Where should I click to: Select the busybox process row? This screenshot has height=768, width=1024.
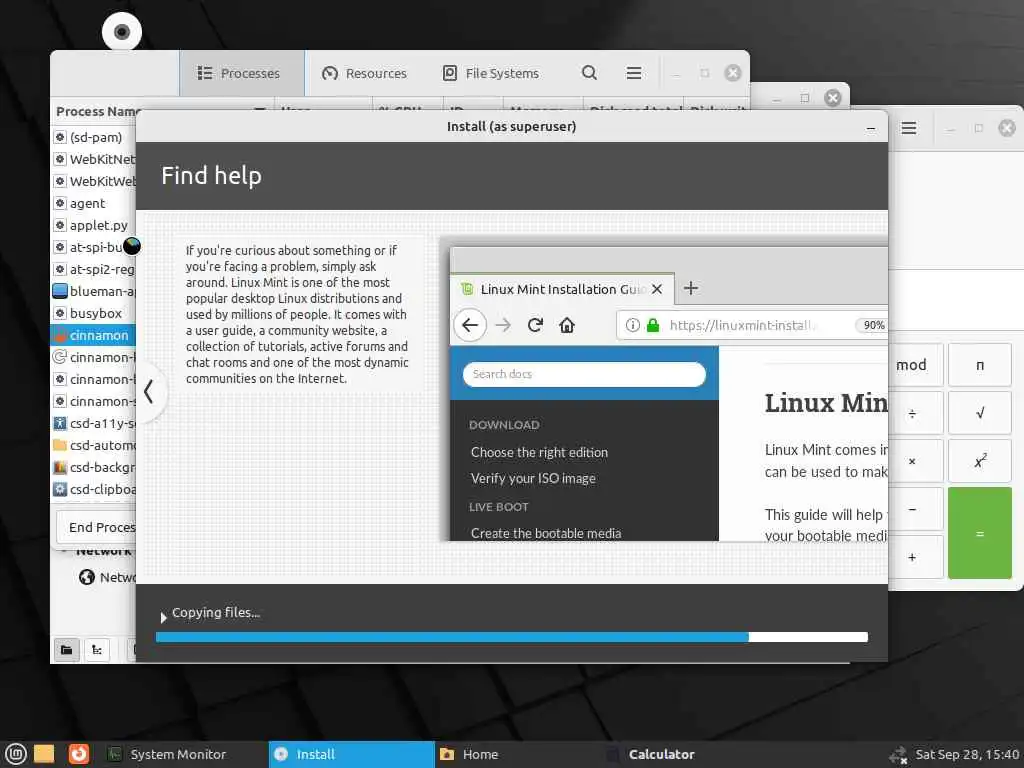tap(93, 313)
